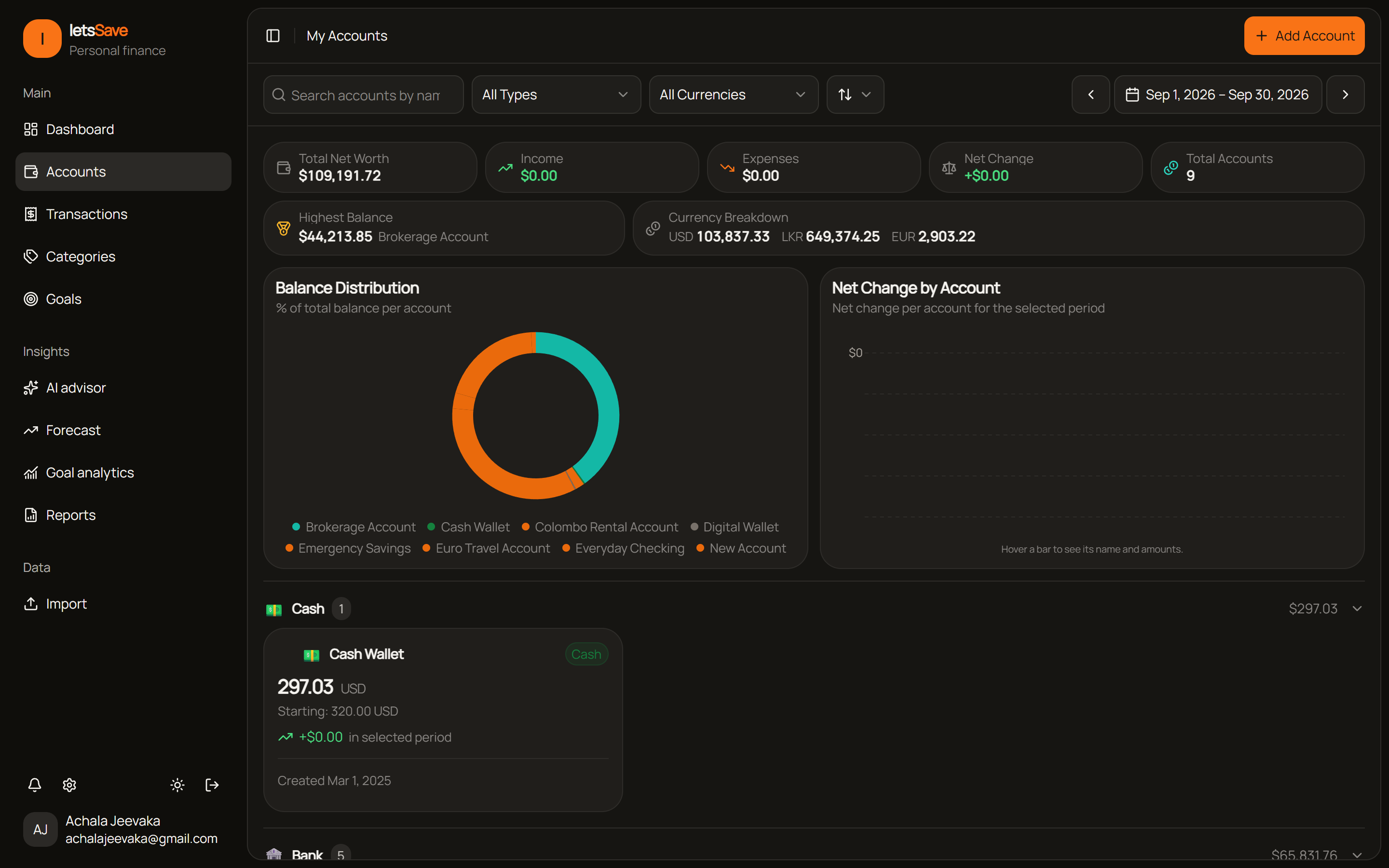
Task: Go to Dashboard in sidebar
Action: click(x=123, y=129)
